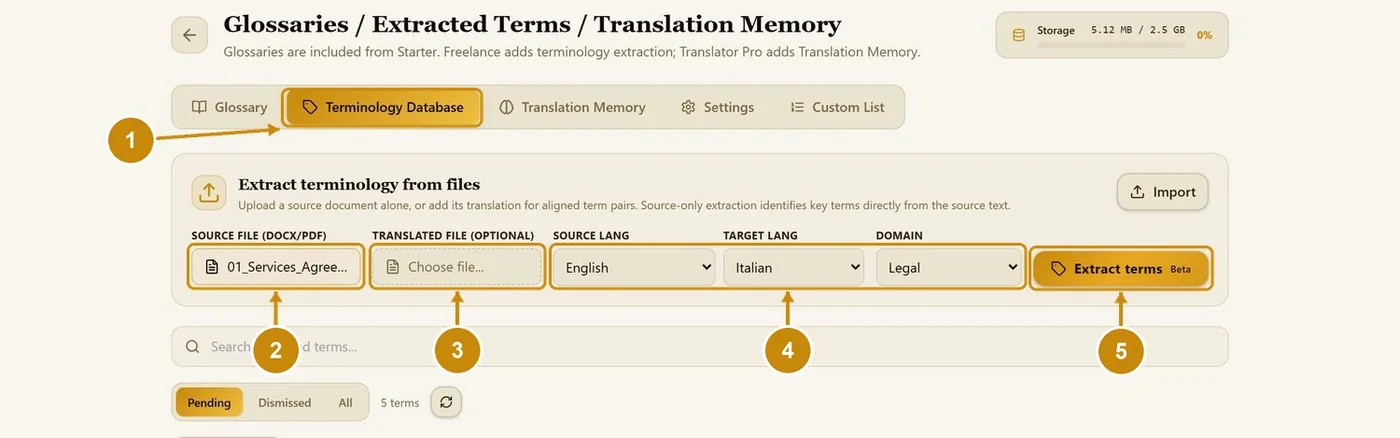This screenshot has width=1400, height=438.
Task: Show All extracted terms filter
Action: 345,402
